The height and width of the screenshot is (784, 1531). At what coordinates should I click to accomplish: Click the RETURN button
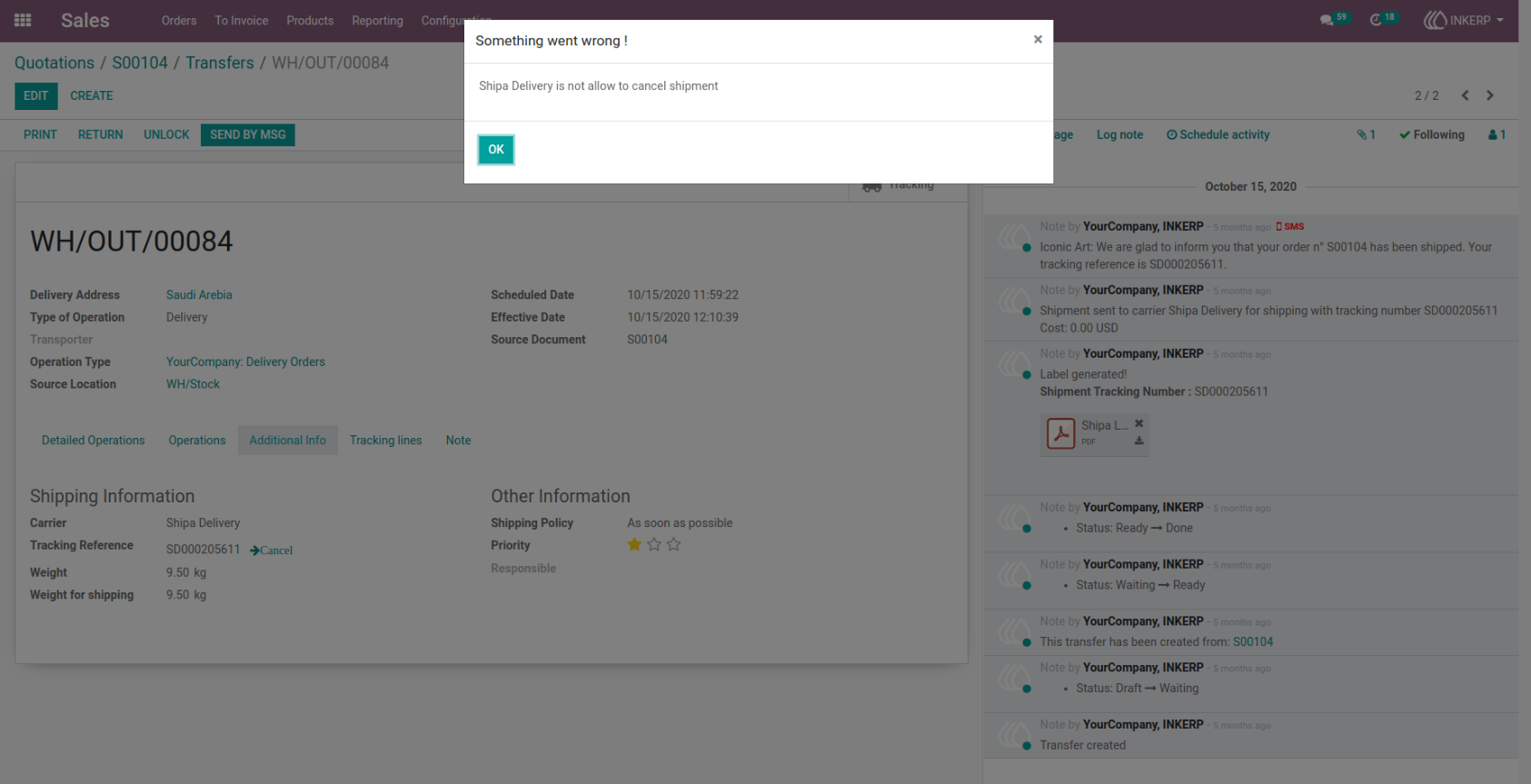(100, 134)
